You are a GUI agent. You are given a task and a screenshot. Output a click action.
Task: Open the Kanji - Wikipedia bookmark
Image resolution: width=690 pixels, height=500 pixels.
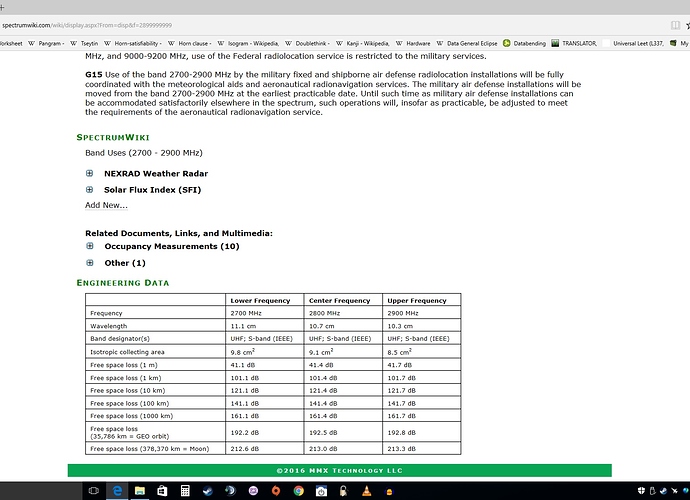pyautogui.click(x=366, y=43)
